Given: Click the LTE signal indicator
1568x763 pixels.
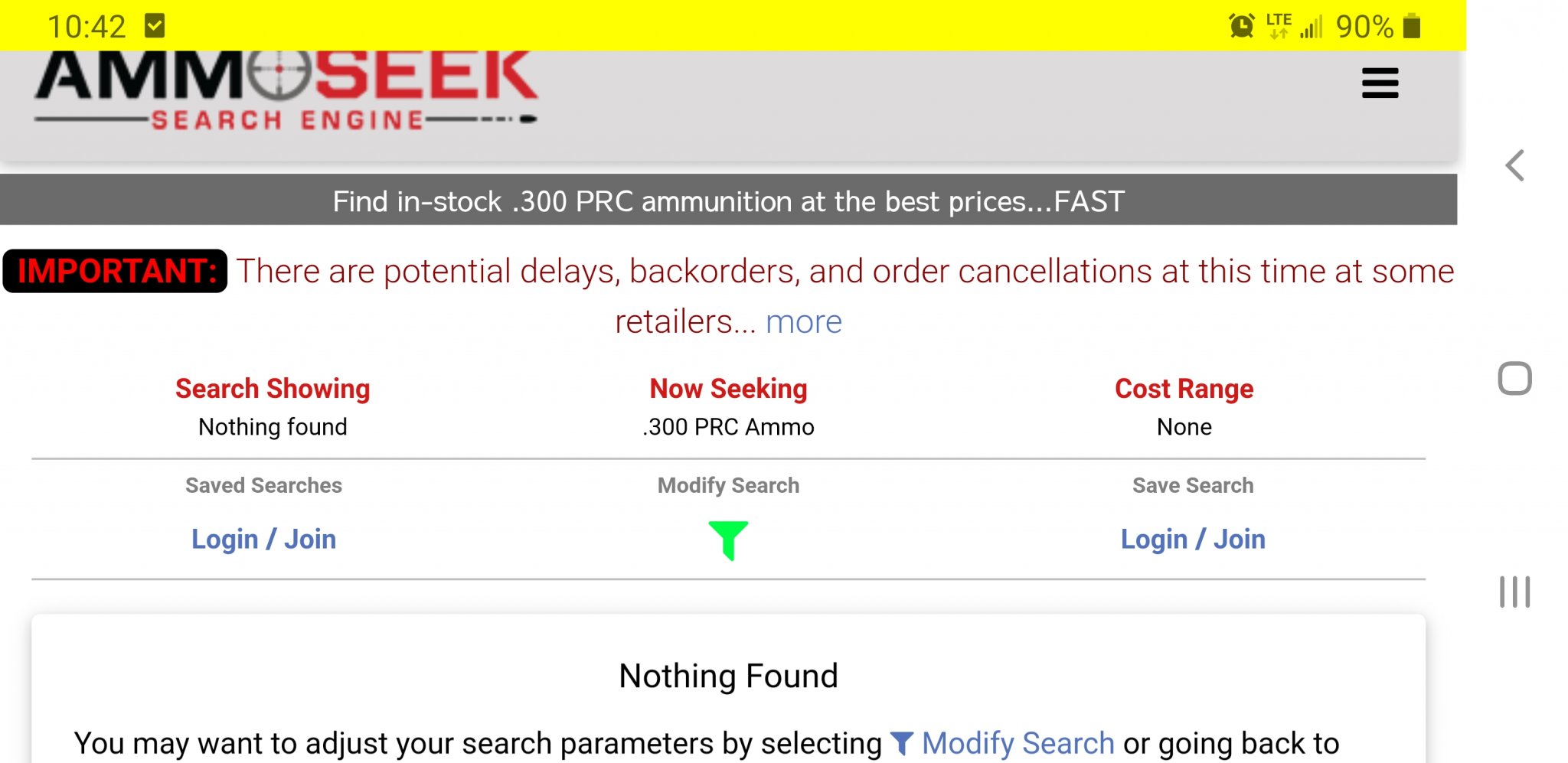Looking at the screenshot, I should [x=1279, y=26].
